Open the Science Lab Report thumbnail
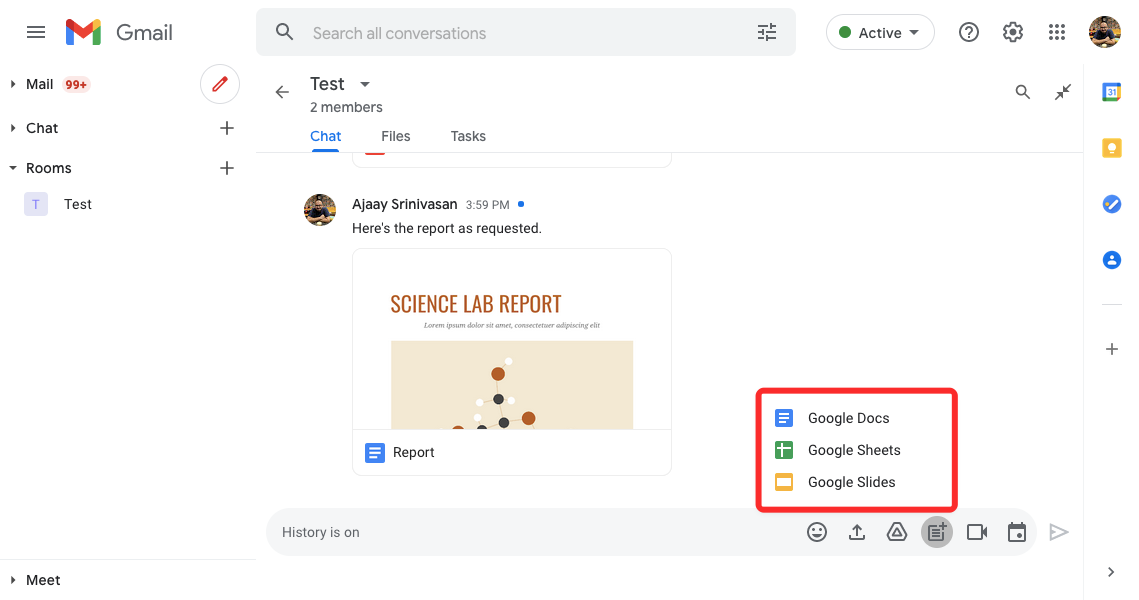The height and width of the screenshot is (600, 1139). 511,350
